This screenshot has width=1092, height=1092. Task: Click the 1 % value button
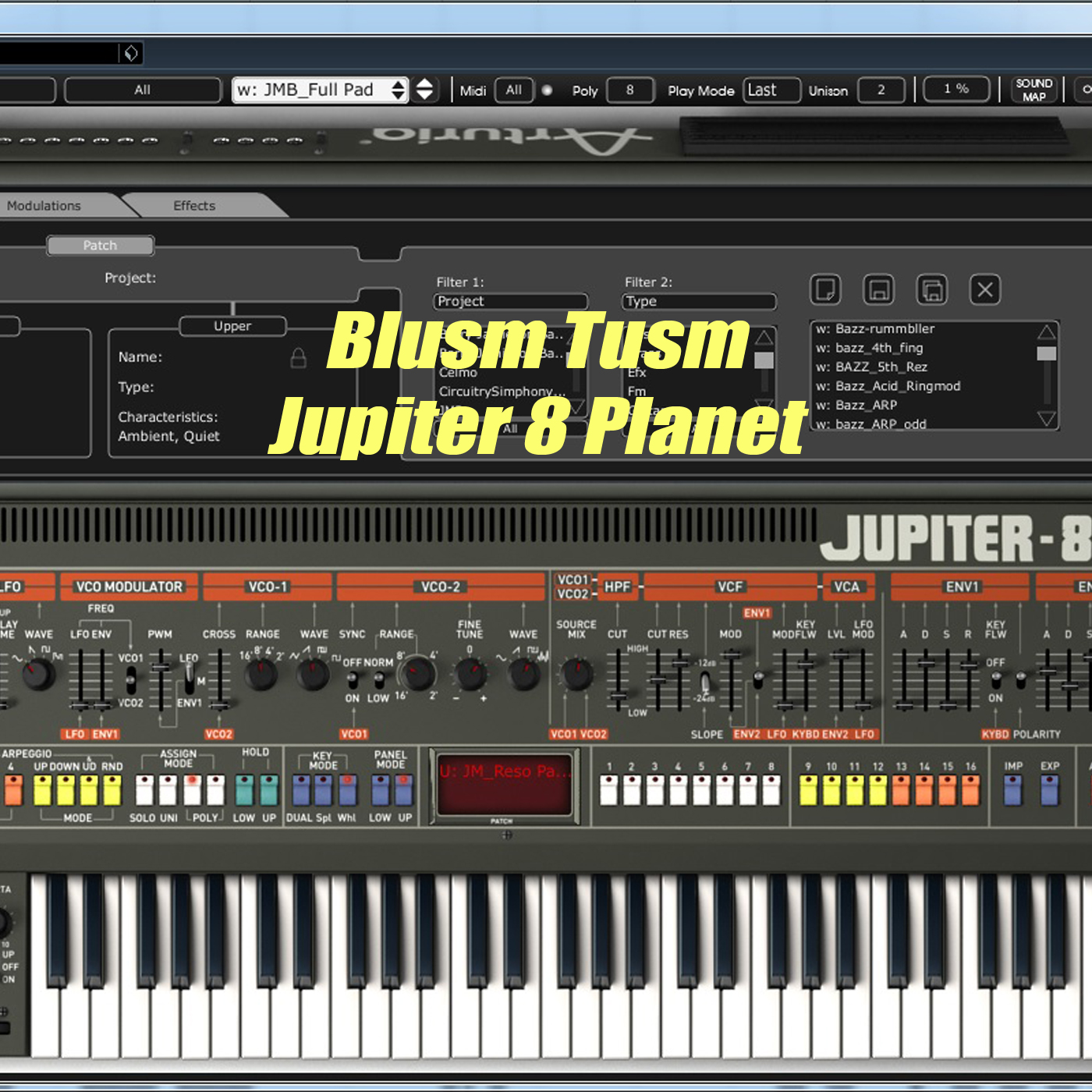point(956,89)
